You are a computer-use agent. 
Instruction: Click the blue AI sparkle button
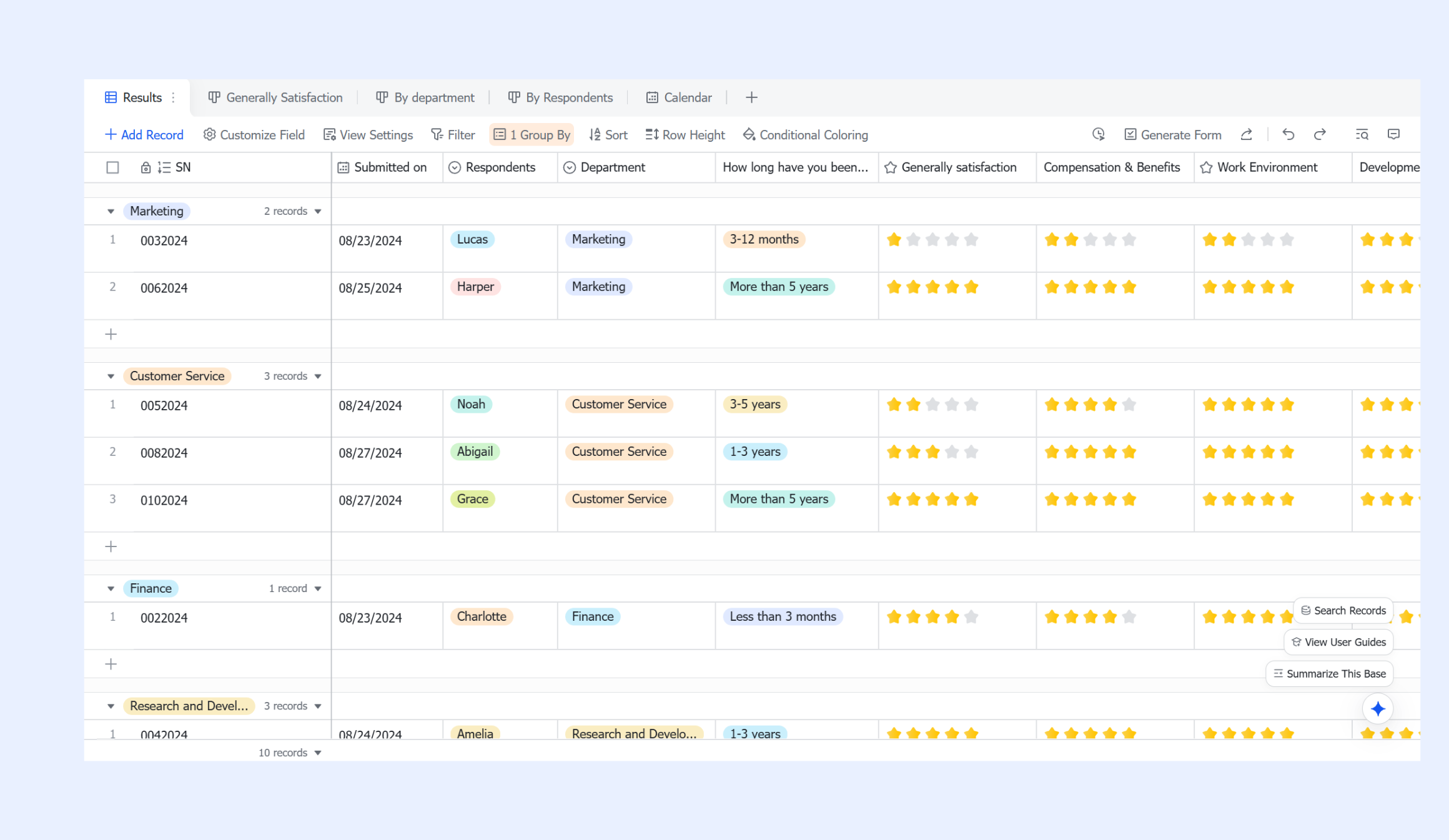point(1378,709)
